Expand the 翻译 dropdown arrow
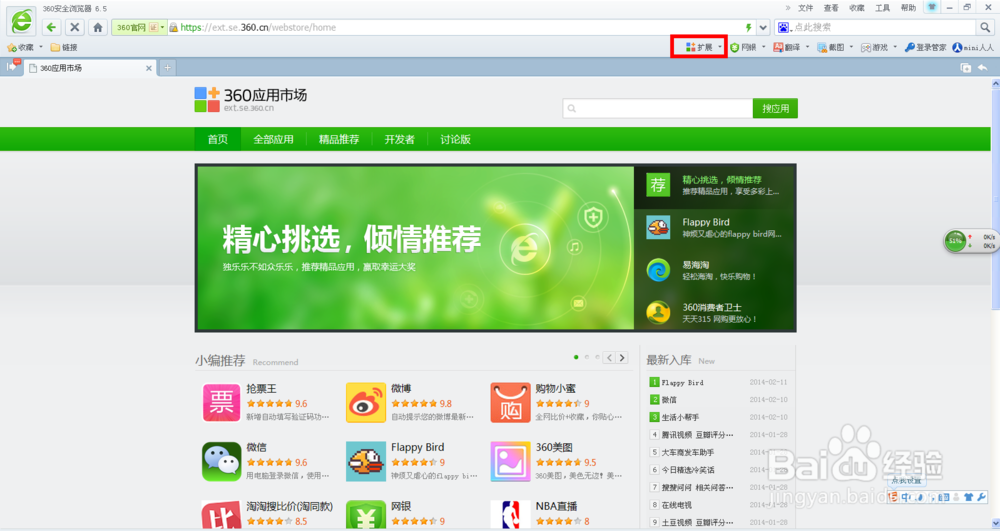This screenshot has width=1000, height=531. tap(807, 47)
